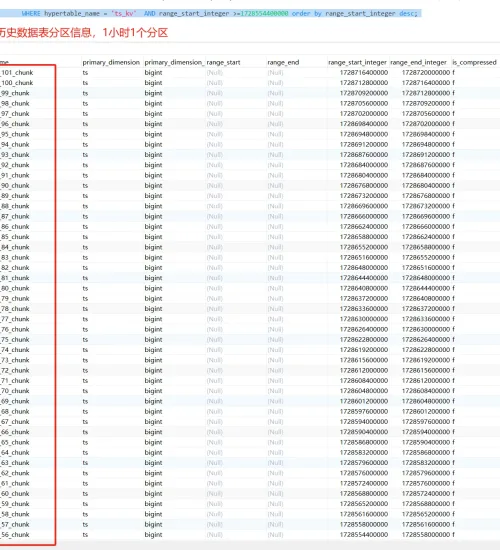This screenshot has width=500, height=550.
Task: Select the 101_chunk row name cell
Action: click(17, 73)
